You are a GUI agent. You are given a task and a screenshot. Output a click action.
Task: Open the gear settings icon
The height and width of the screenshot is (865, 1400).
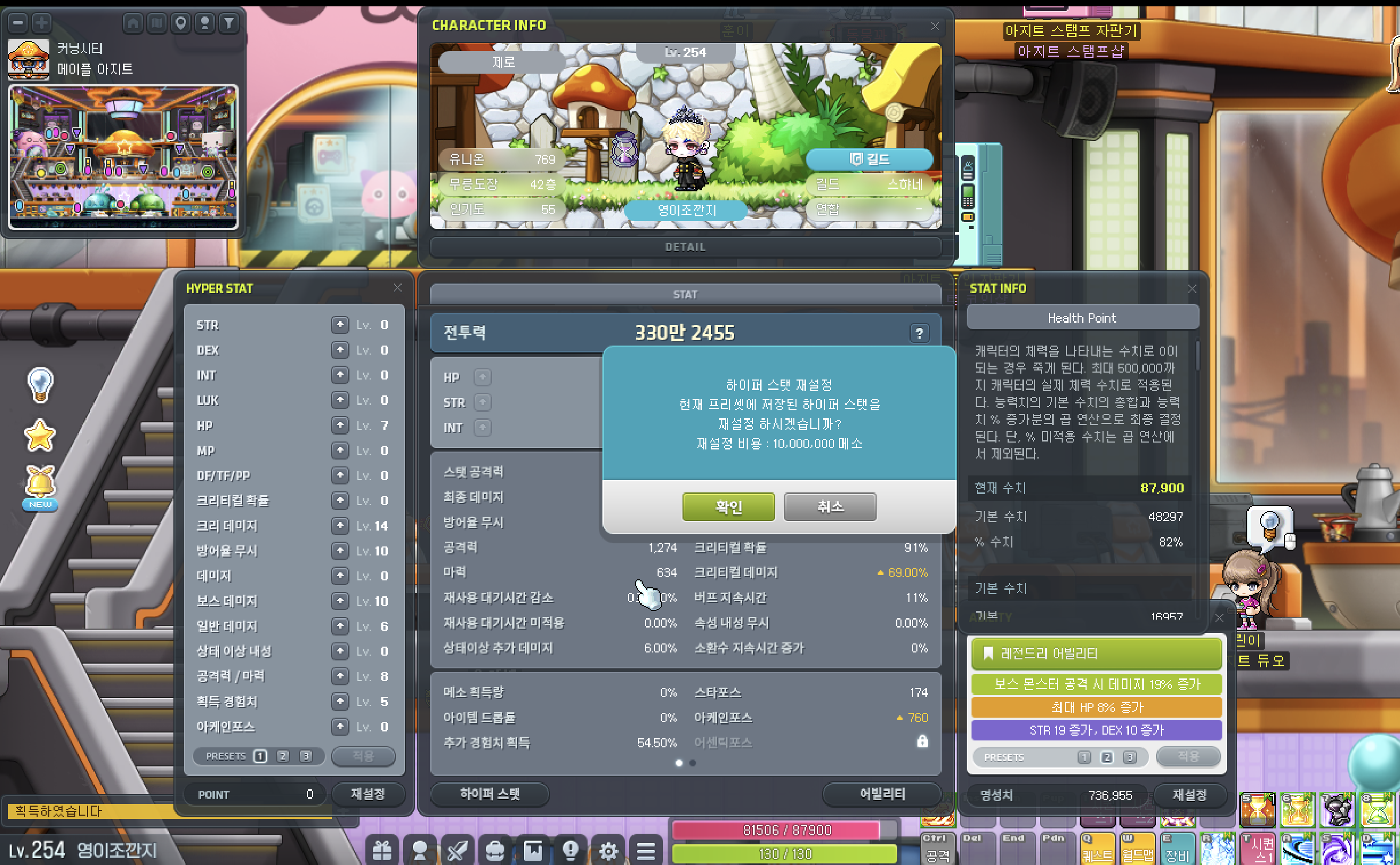[608, 851]
